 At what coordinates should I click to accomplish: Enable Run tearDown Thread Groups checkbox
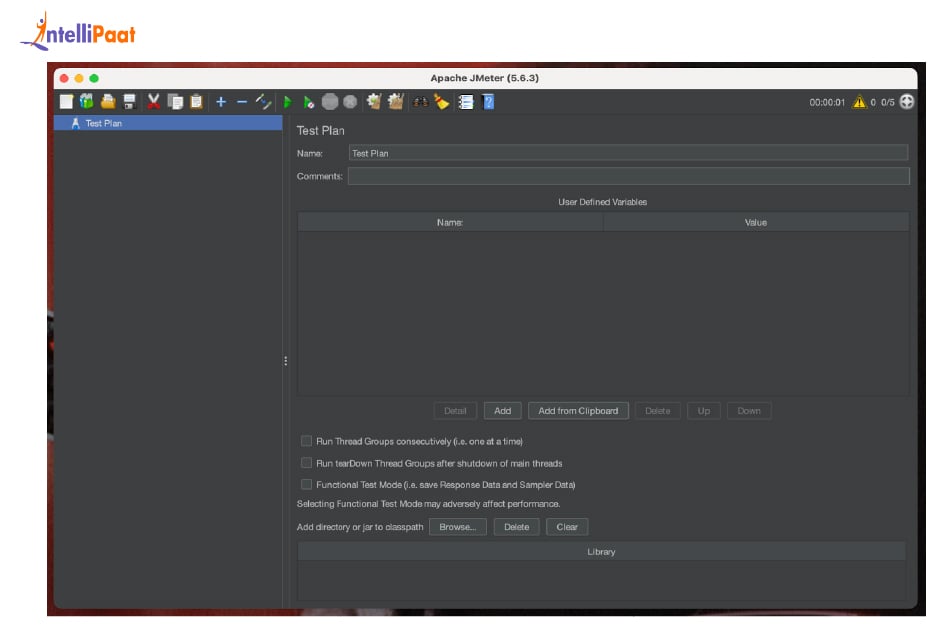(x=307, y=463)
